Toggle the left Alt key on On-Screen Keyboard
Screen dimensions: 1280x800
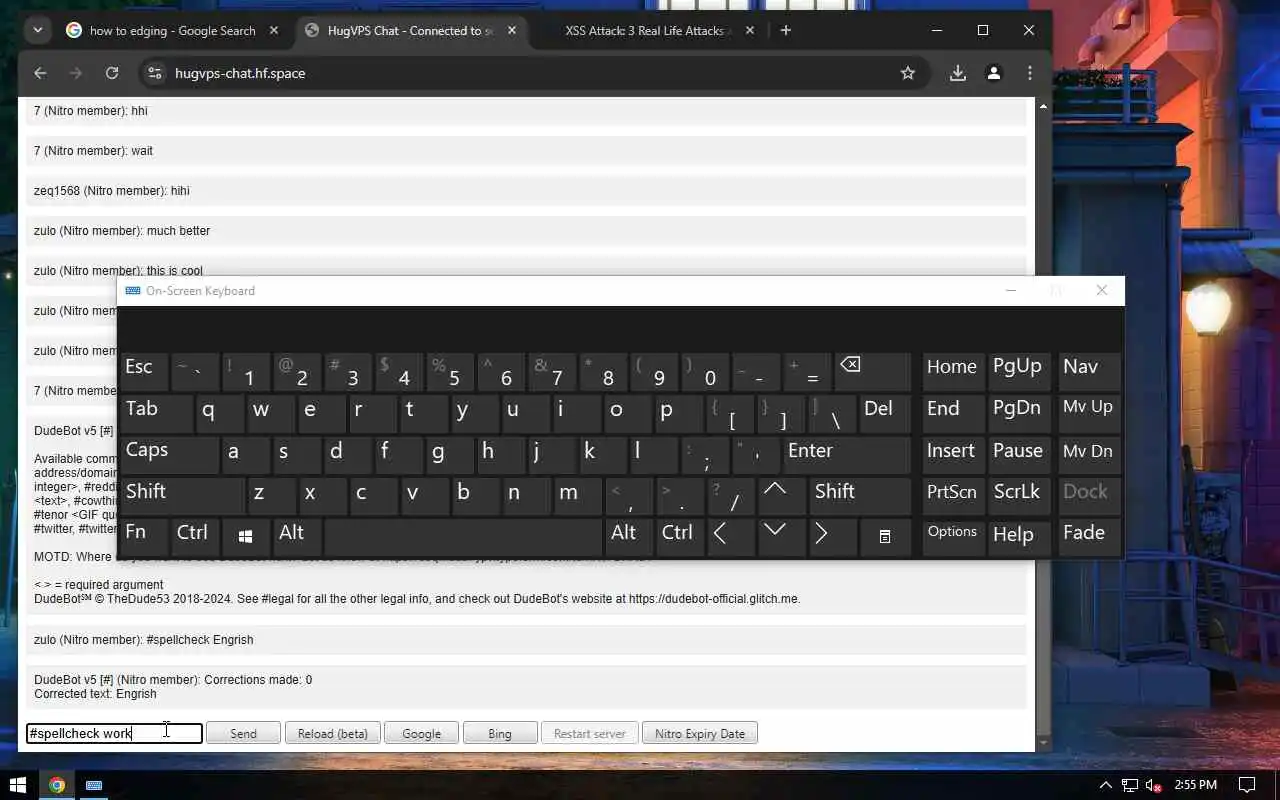tap(297, 537)
